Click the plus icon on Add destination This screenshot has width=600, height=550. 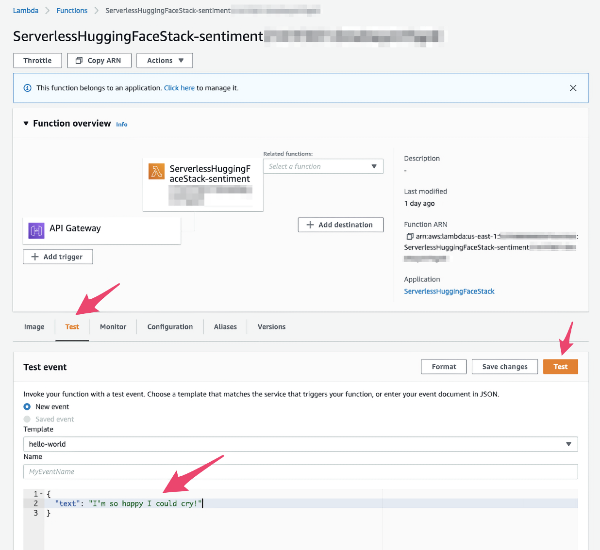(x=310, y=225)
